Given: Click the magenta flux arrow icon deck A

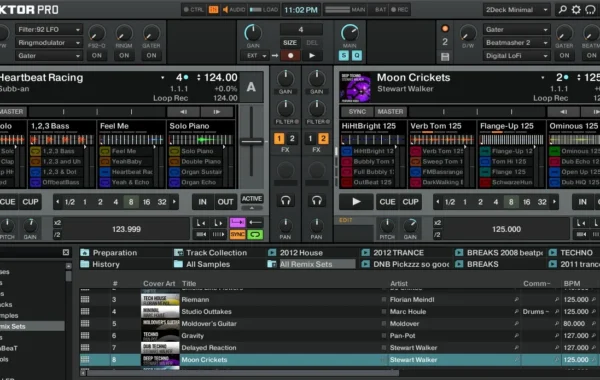Looking at the screenshot, I should 237,222.
